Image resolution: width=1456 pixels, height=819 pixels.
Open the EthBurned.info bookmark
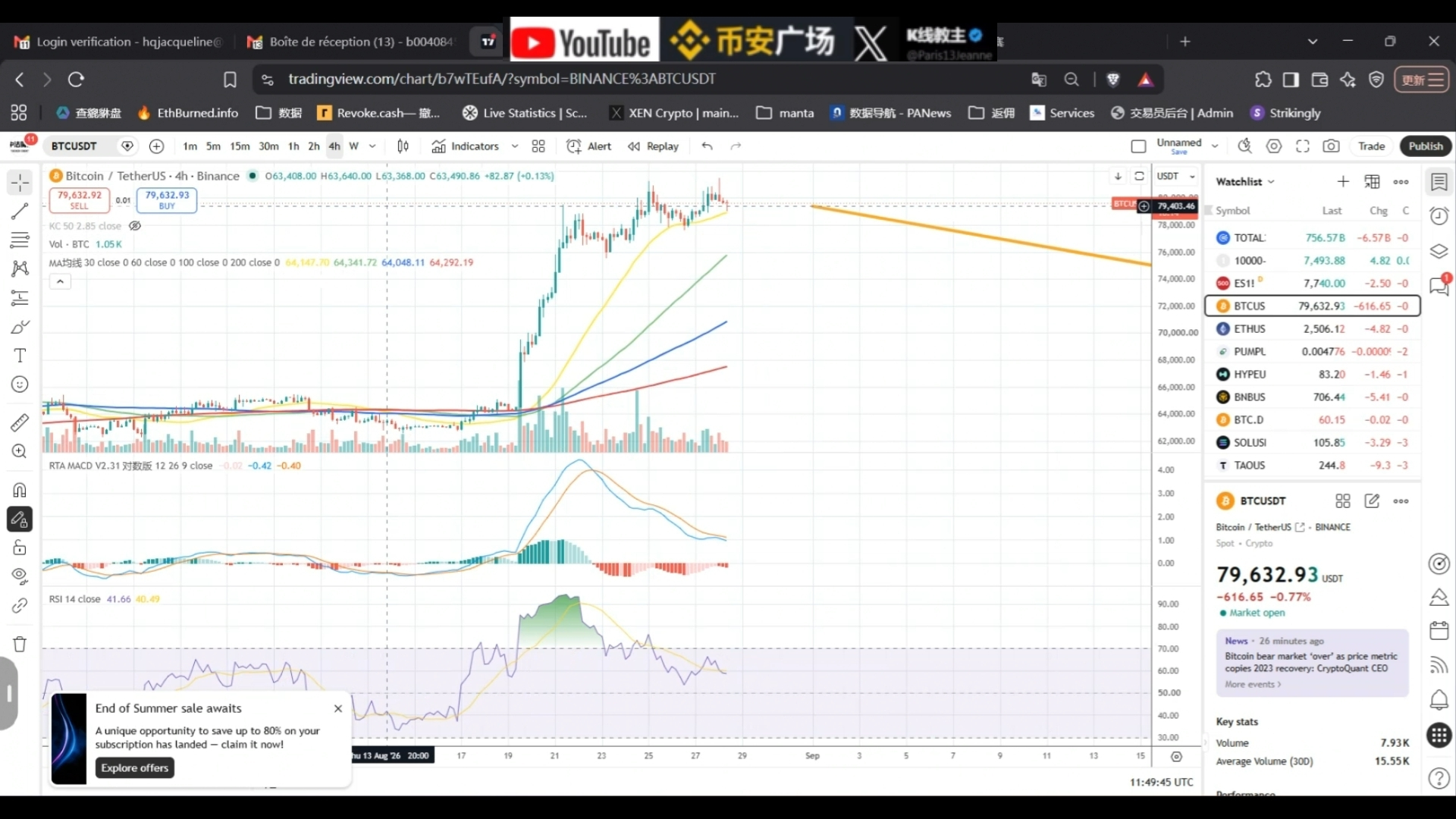tap(188, 113)
